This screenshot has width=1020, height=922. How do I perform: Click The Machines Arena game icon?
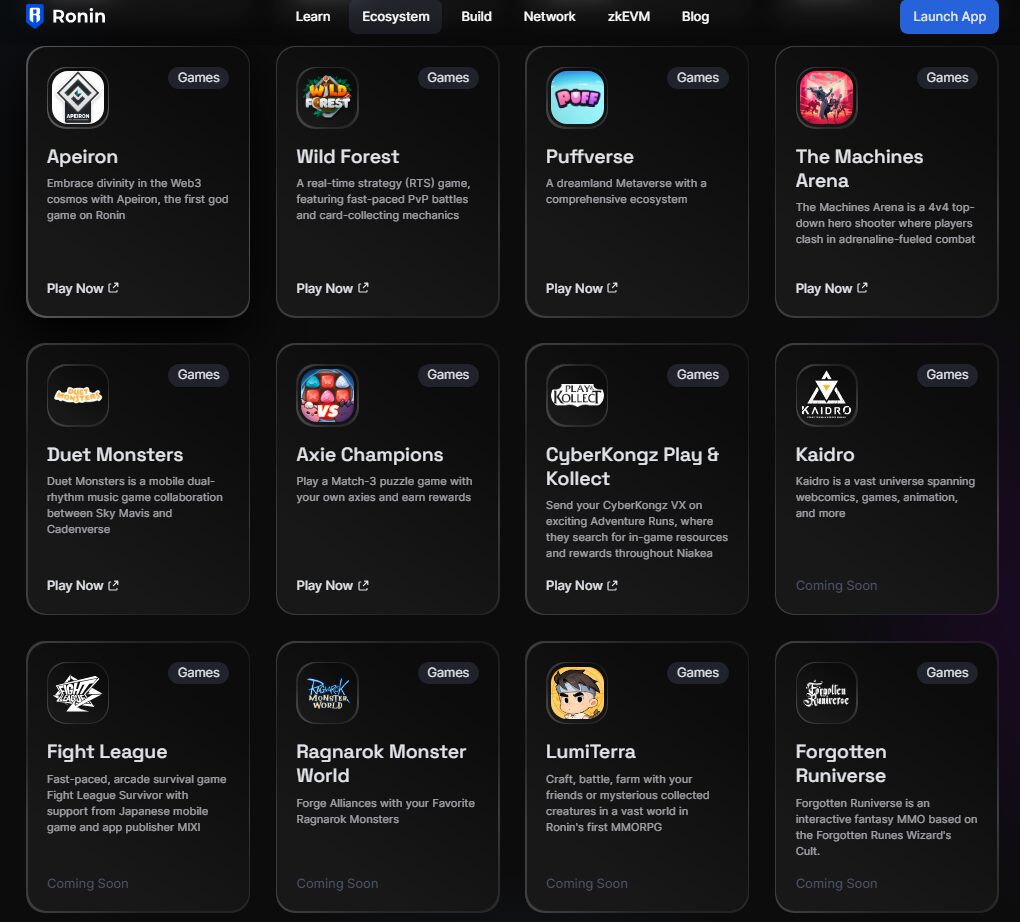[x=826, y=98]
